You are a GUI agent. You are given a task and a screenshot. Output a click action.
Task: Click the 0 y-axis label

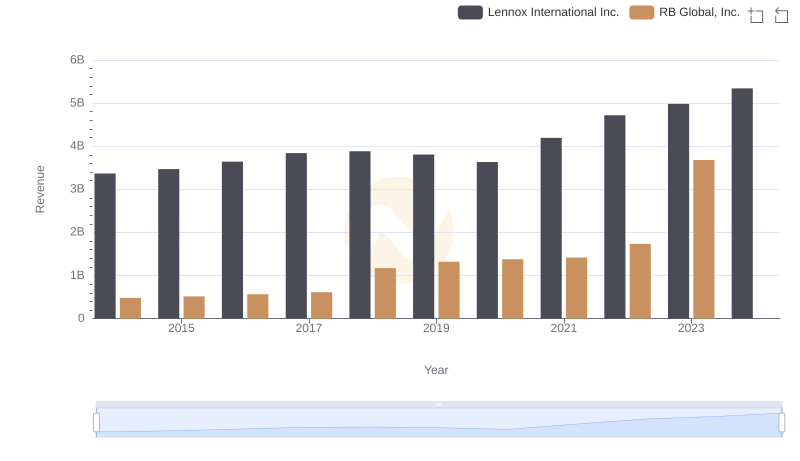click(x=81, y=318)
